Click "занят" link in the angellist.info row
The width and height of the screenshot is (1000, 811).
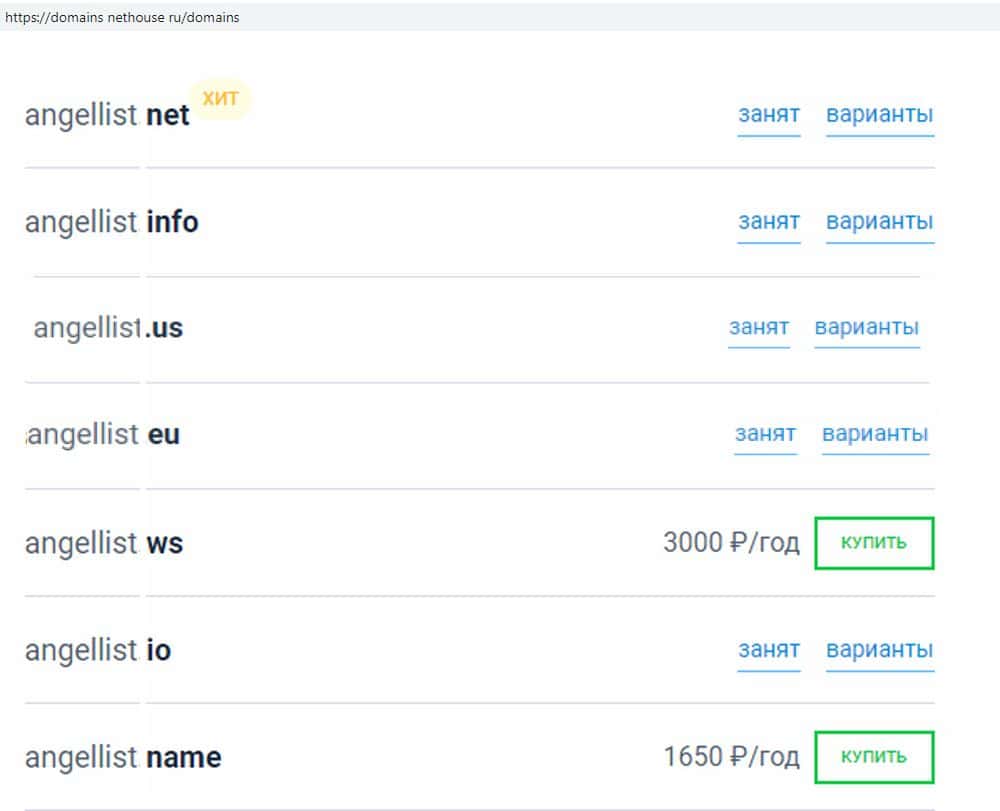pos(769,222)
